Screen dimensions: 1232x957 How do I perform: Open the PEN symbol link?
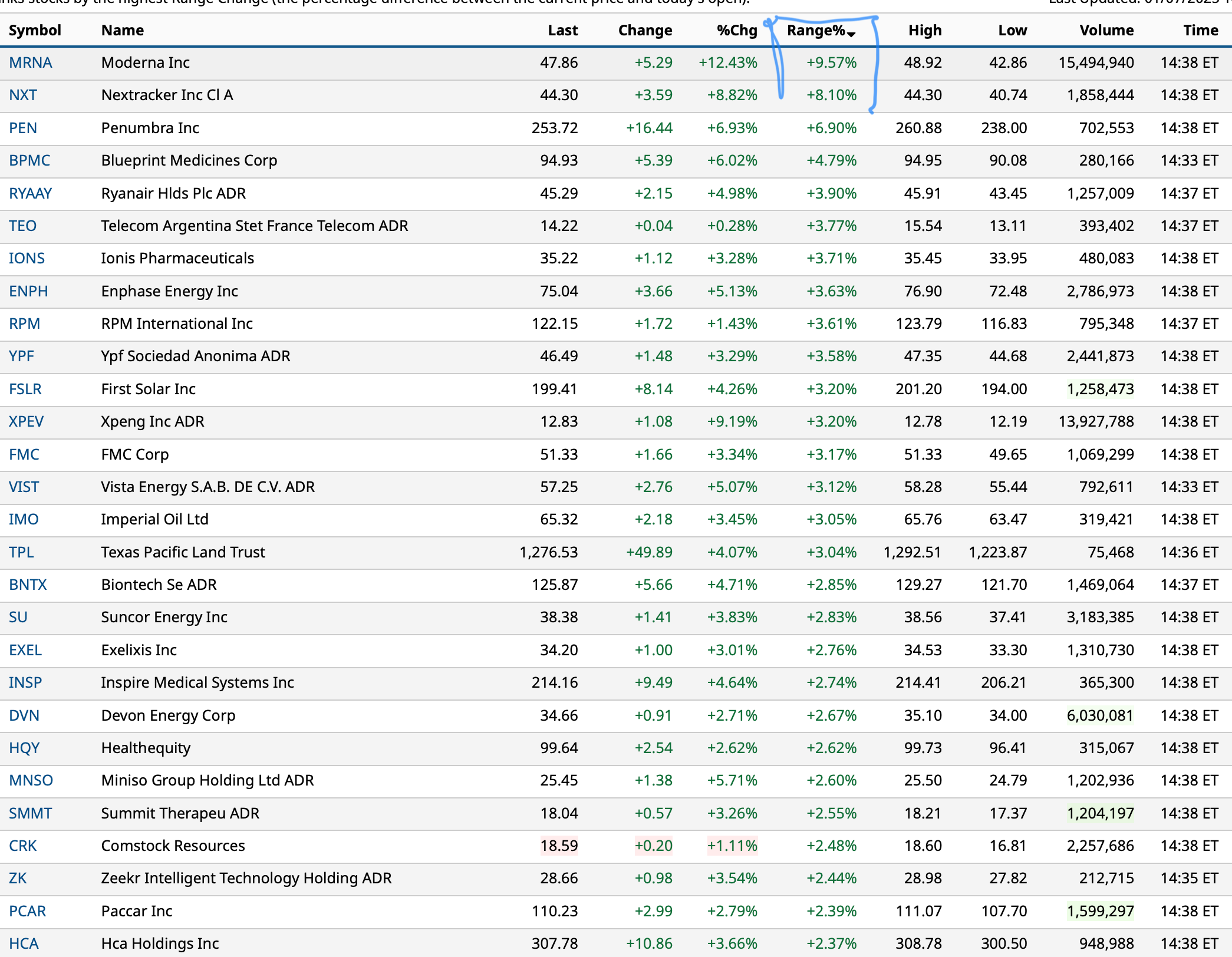point(23,128)
